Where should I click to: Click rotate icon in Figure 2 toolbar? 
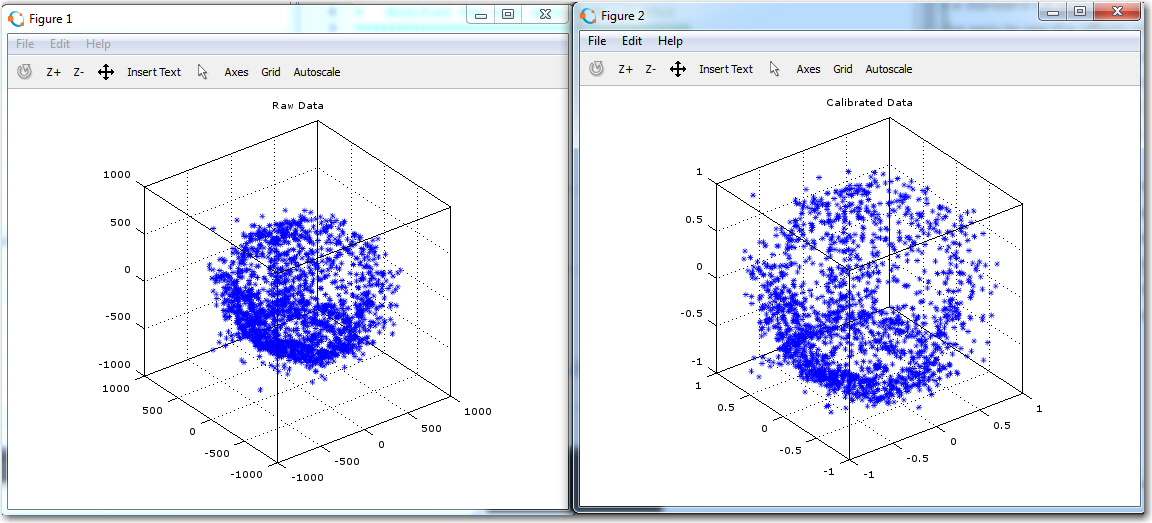(597, 69)
